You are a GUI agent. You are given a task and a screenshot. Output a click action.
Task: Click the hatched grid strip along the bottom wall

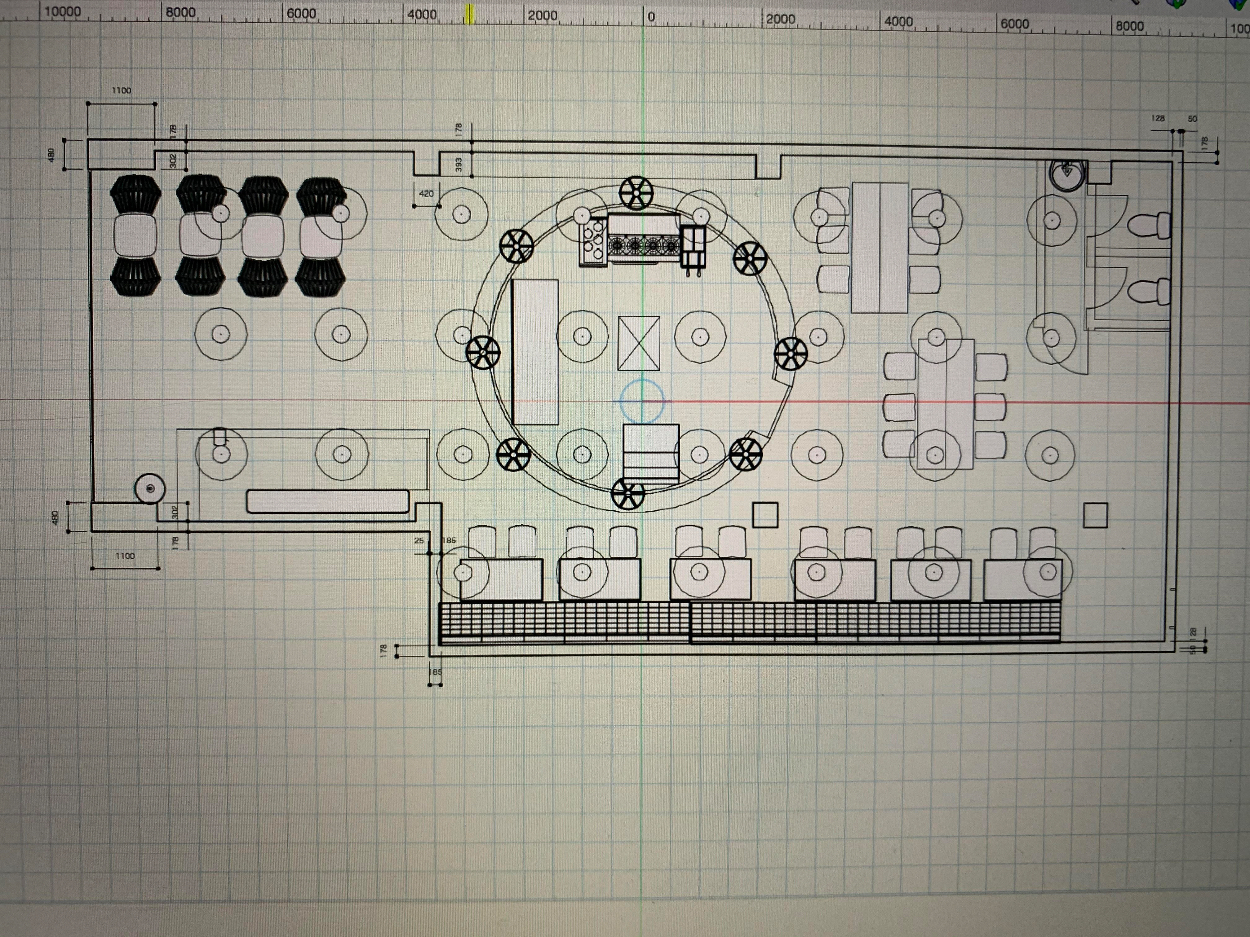point(750,622)
